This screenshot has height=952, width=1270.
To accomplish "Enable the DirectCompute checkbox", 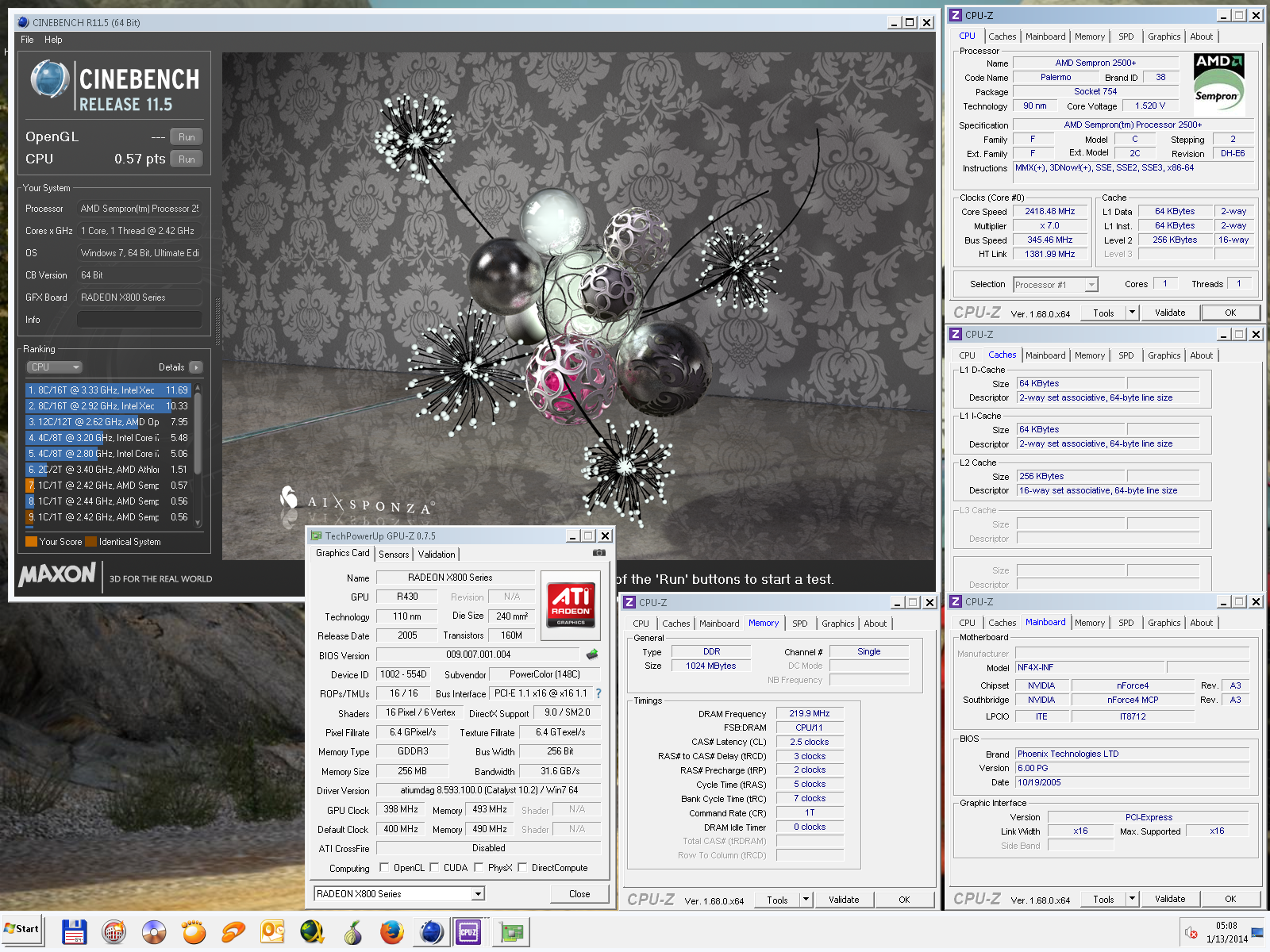I will 522,867.
